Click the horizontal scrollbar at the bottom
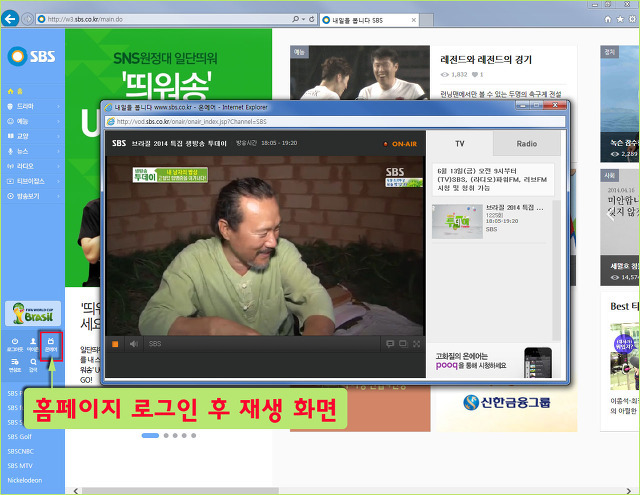 [x=180, y=491]
